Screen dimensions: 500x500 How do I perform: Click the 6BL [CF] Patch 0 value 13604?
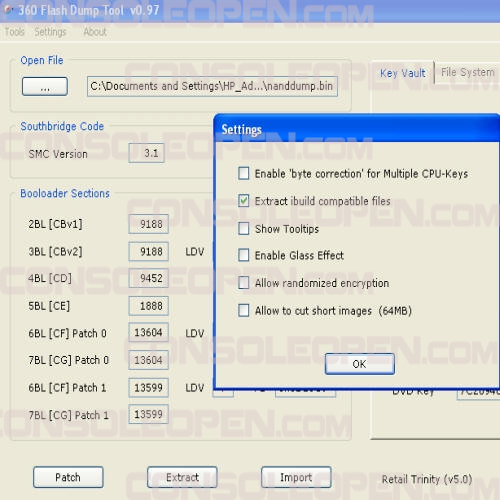[149, 332]
